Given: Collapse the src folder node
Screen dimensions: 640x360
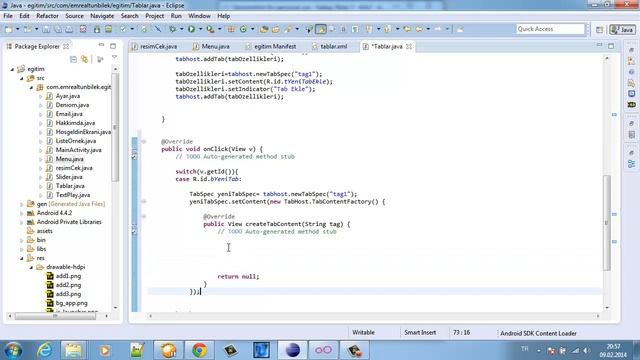Looking at the screenshot, I should click(22, 78).
